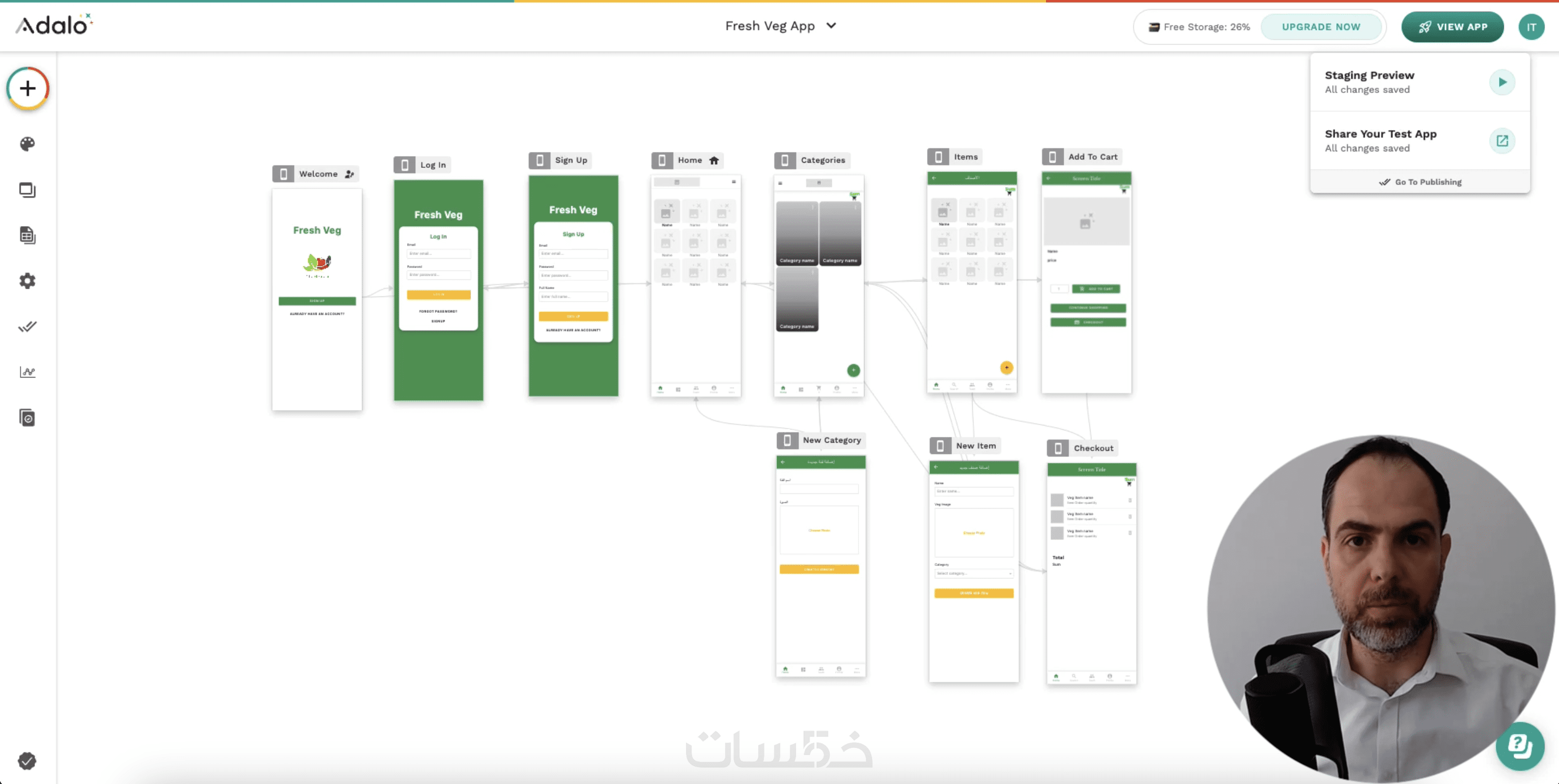The image size is (1559, 784).
Task: Click the Adalo logo
Action: [54, 25]
